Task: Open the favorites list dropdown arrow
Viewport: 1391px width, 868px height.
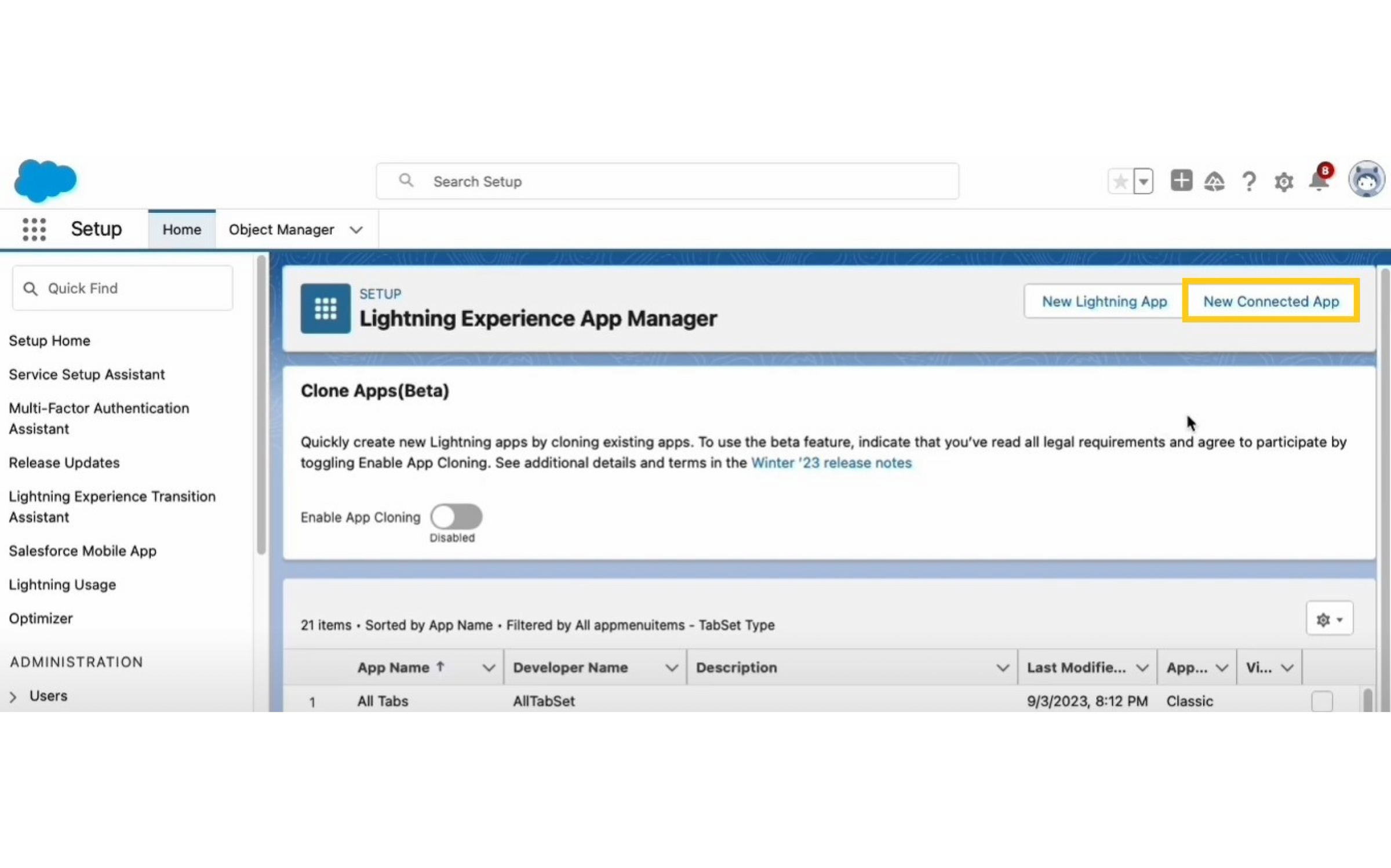Action: coord(1143,182)
